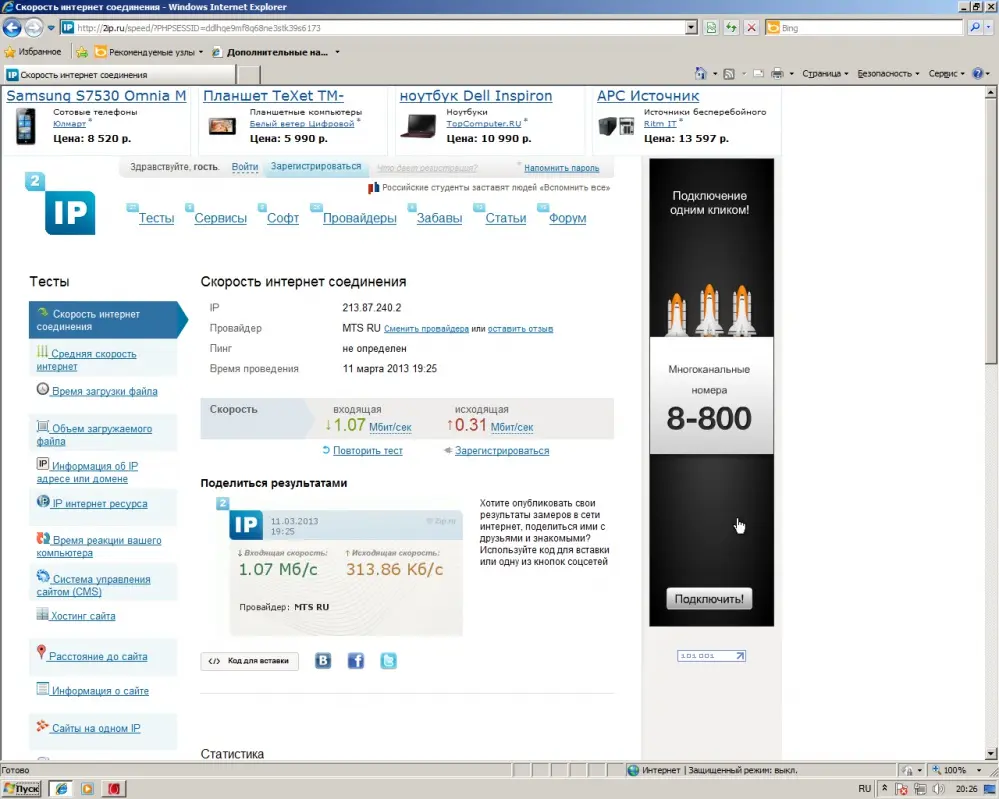This screenshot has width=999, height=799.
Task: Click the Home icon in command bar
Action: (x=701, y=74)
